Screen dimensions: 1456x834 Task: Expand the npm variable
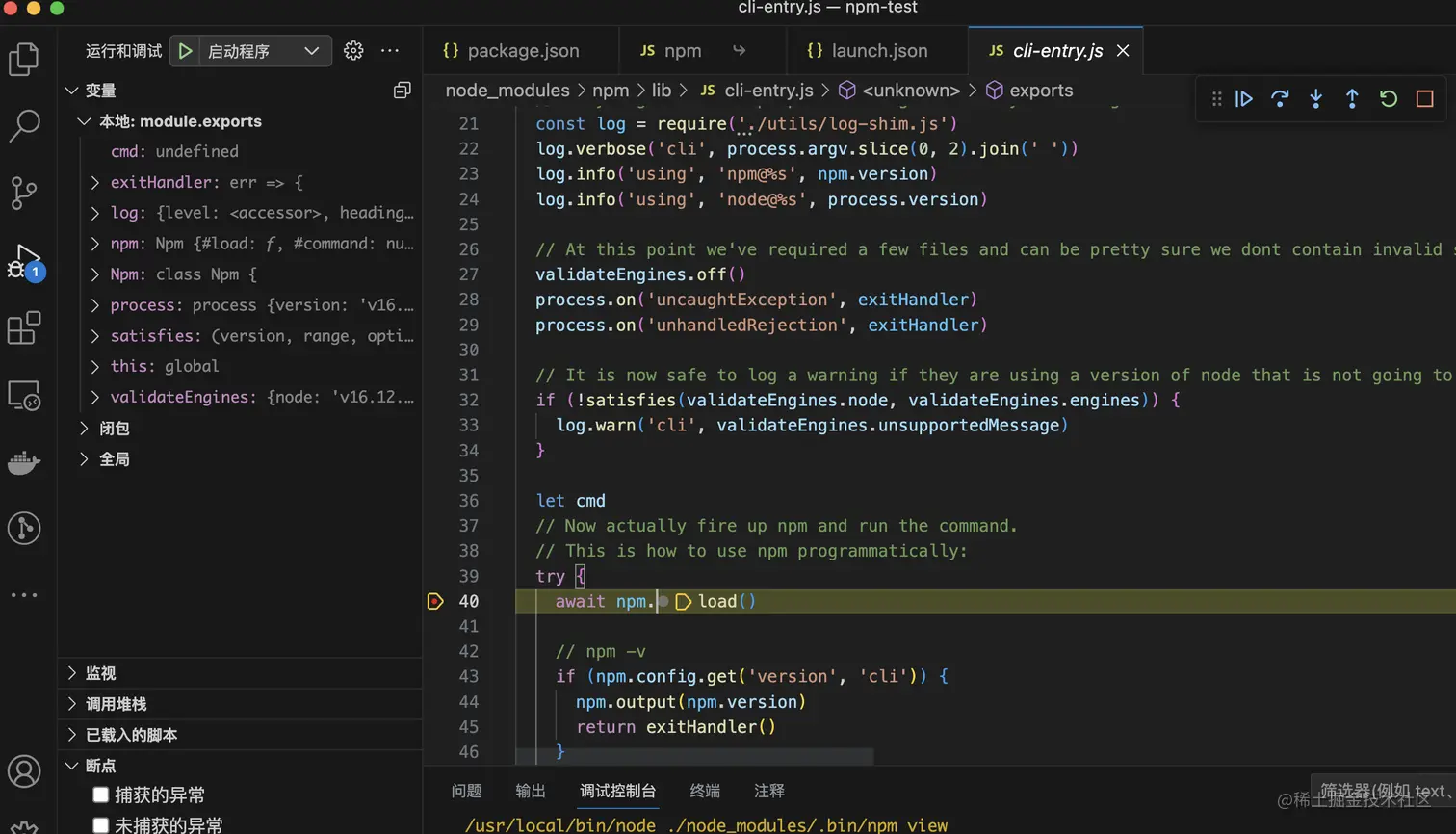click(94, 244)
